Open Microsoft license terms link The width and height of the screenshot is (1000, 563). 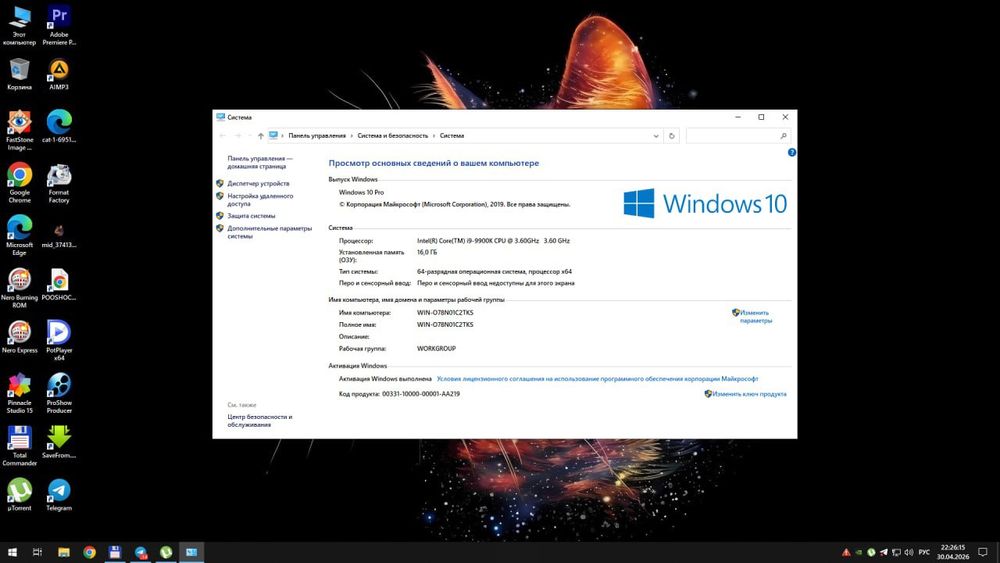[x=597, y=379]
